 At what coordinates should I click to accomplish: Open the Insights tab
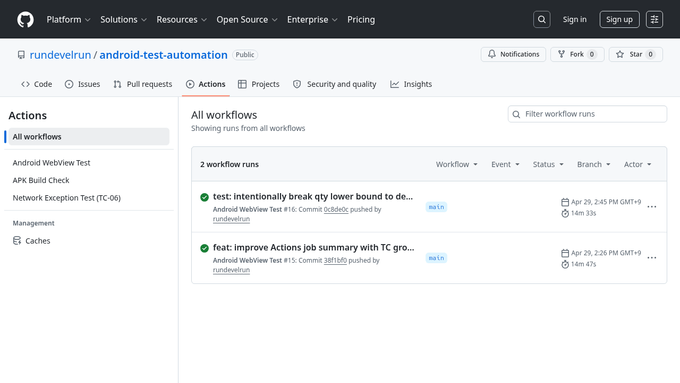click(411, 84)
